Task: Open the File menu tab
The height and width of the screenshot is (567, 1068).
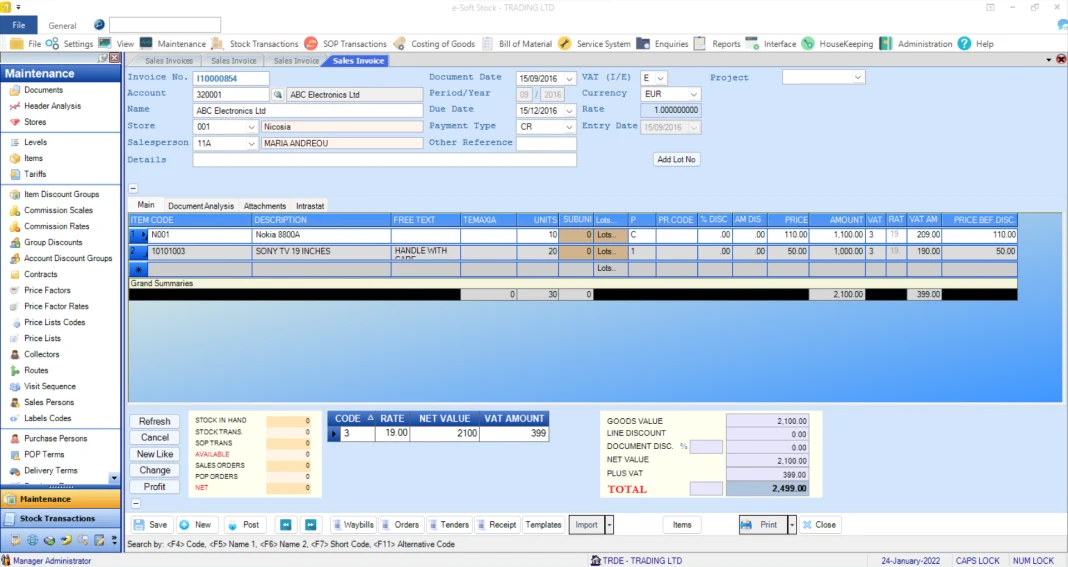Action: 18,25
